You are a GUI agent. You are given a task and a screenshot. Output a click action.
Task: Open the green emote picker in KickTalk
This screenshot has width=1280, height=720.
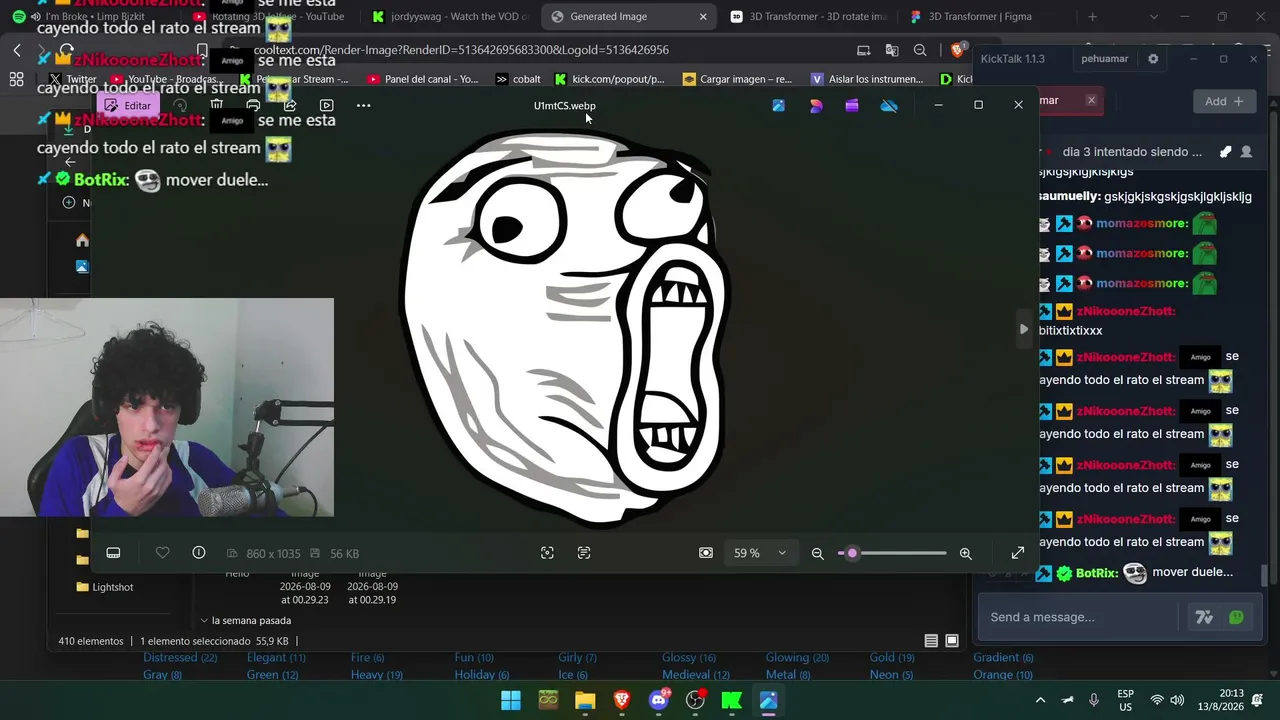click(1236, 617)
